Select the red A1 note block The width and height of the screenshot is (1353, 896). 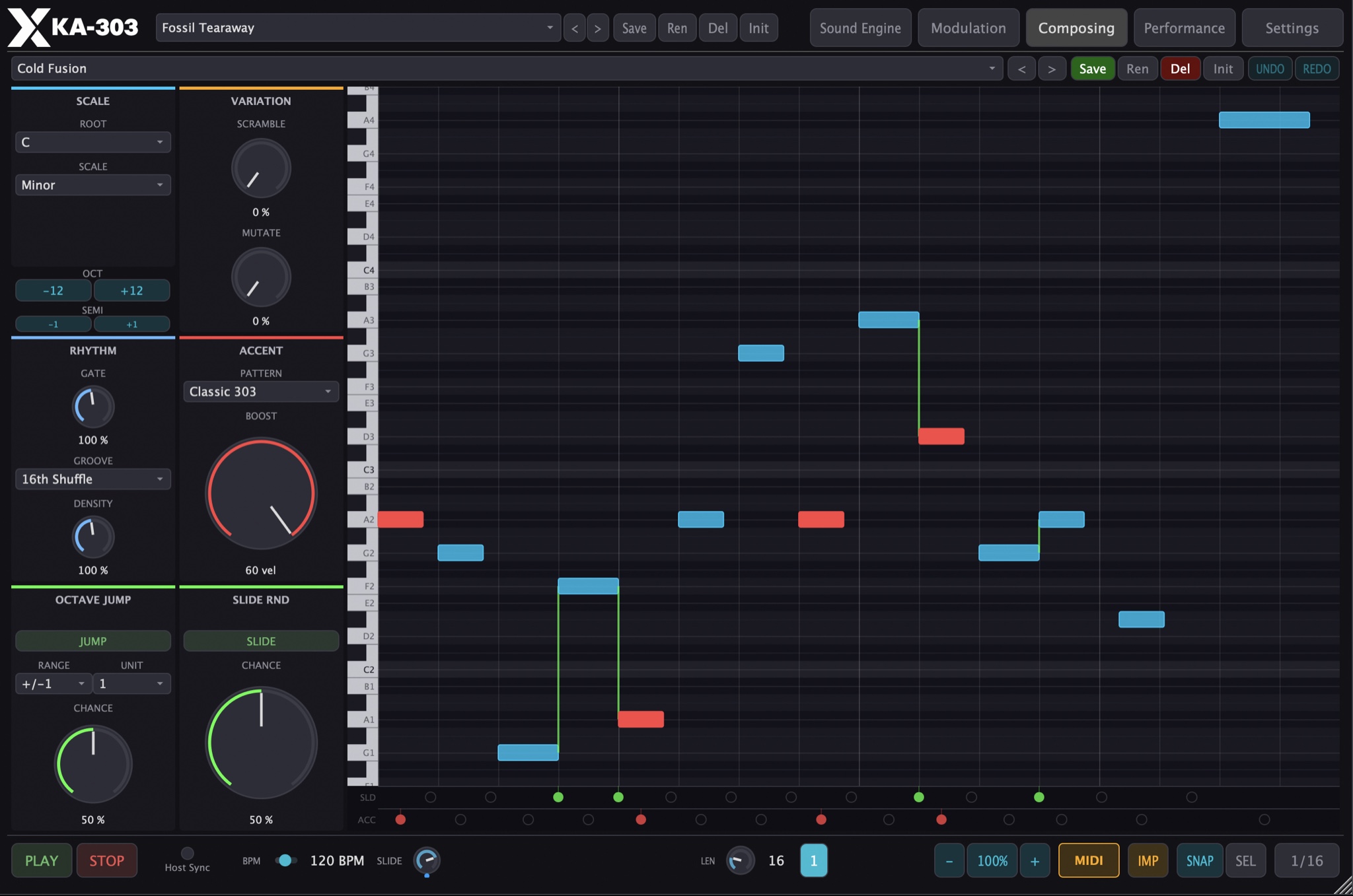coord(641,719)
